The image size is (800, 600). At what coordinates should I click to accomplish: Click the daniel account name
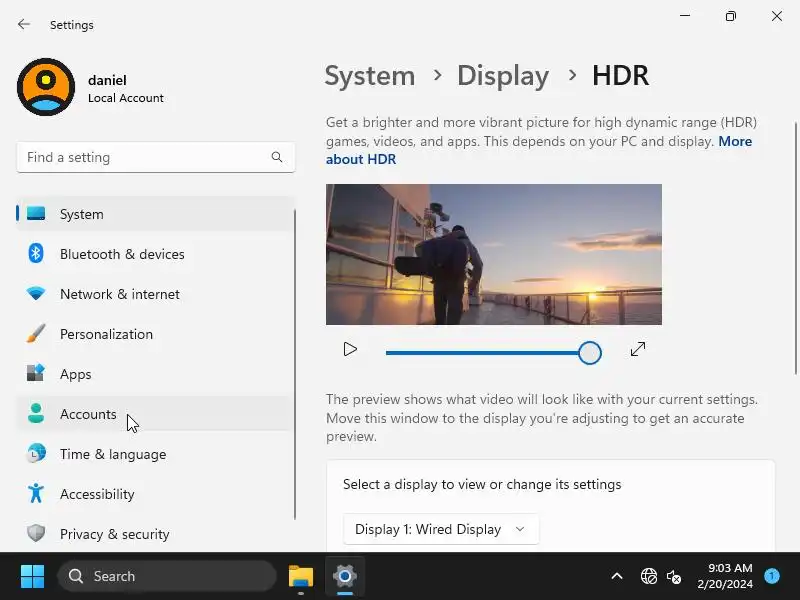pyautogui.click(x=107, y=80)
